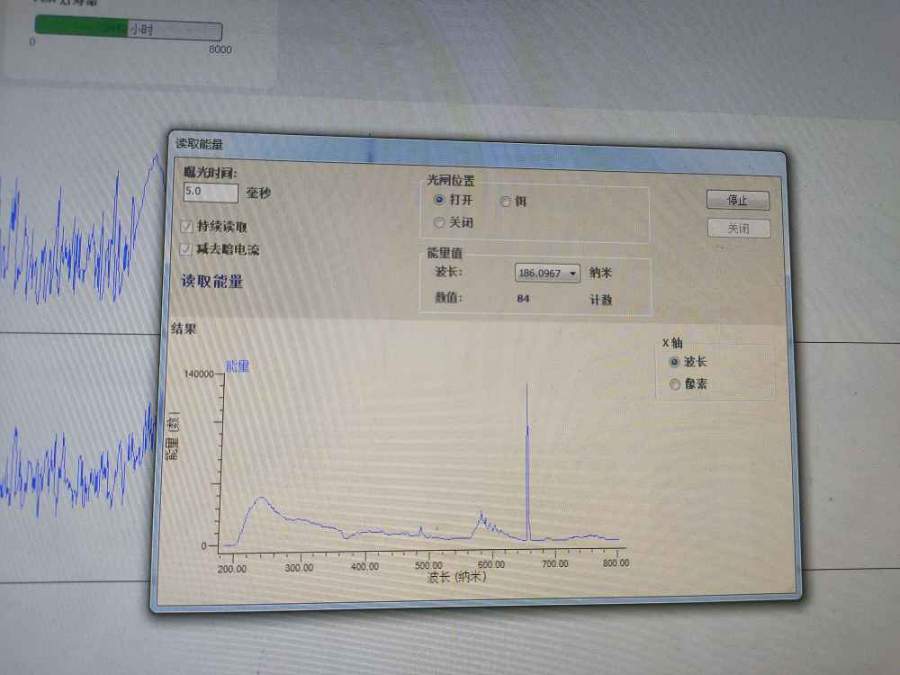
Task: Click the blue 能量 legend label
Action: pos(237,366)
